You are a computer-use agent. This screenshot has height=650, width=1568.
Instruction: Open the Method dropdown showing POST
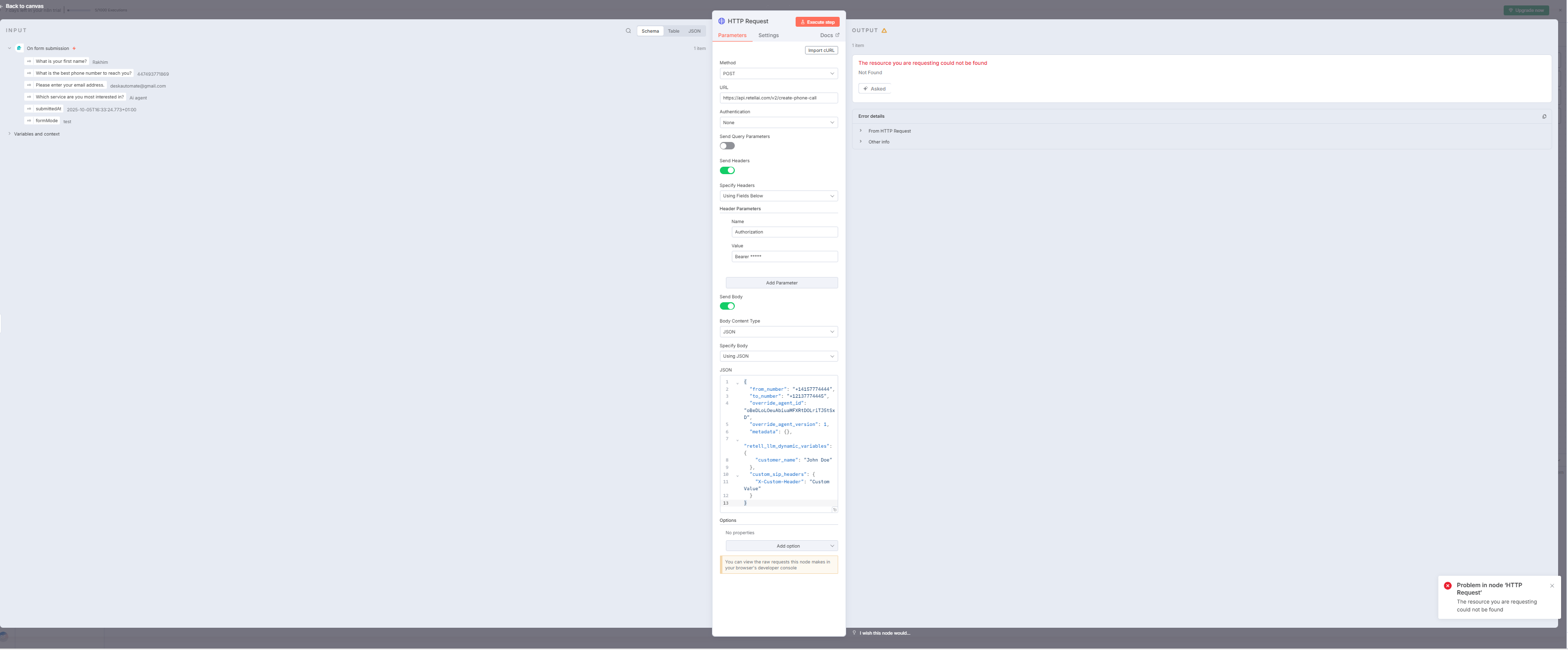778,74
